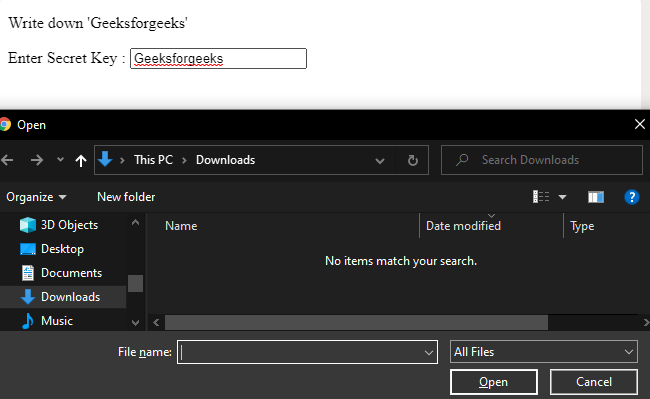The width and height of the screenshot is (650, 399).
Task: Click the 3D Objects cube icon
Action: [x=28, y=225]
